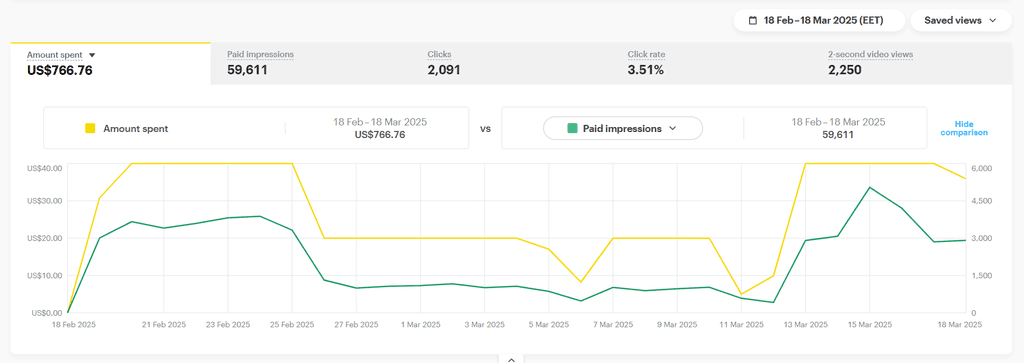
Task: Click the 4,500 right axis label
Action: [982, 201]
